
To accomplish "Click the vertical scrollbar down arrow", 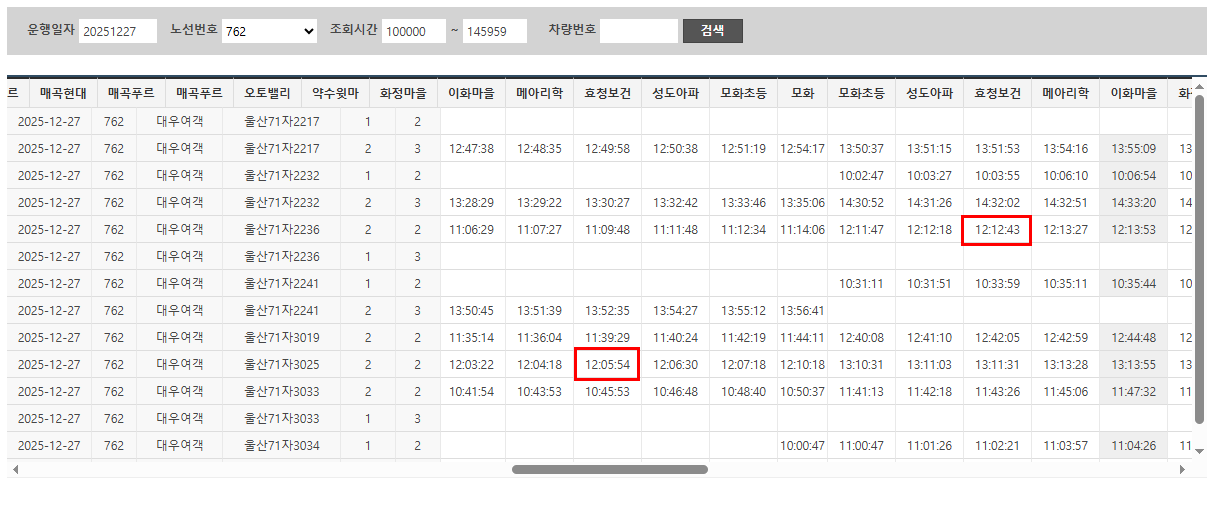I will pos(1200,451).
